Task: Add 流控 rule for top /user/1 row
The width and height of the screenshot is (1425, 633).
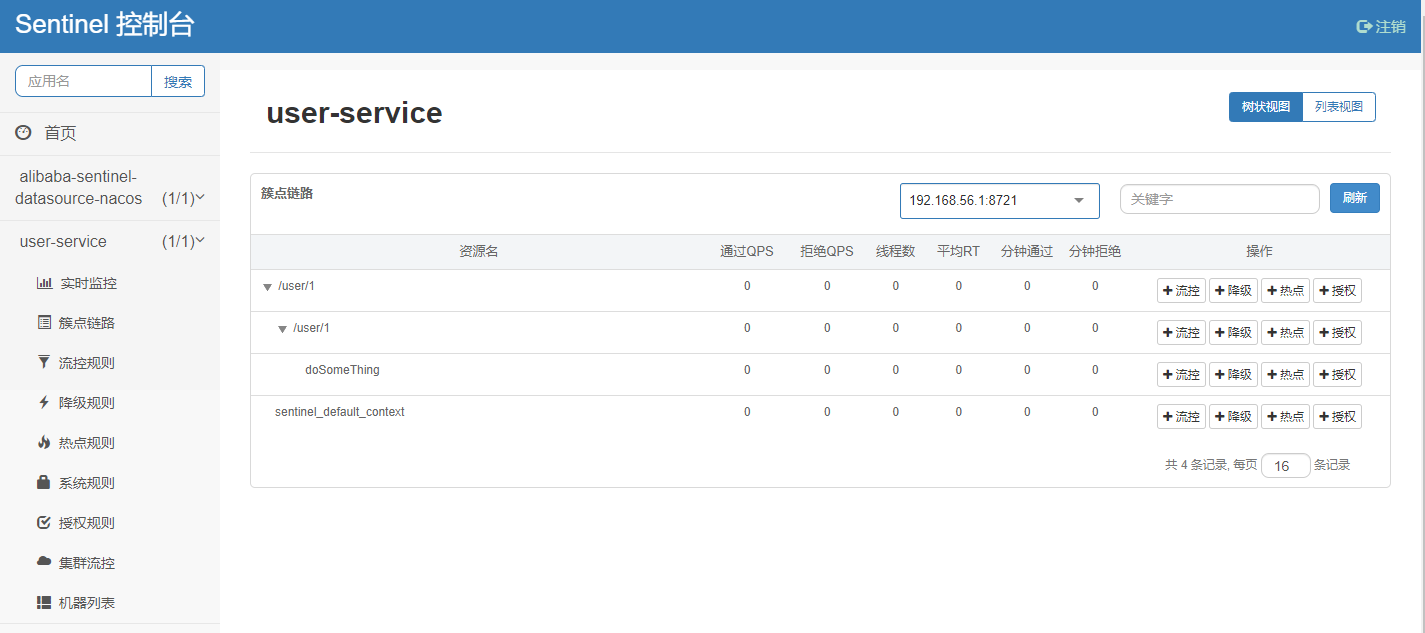Action: point(1181,290)
